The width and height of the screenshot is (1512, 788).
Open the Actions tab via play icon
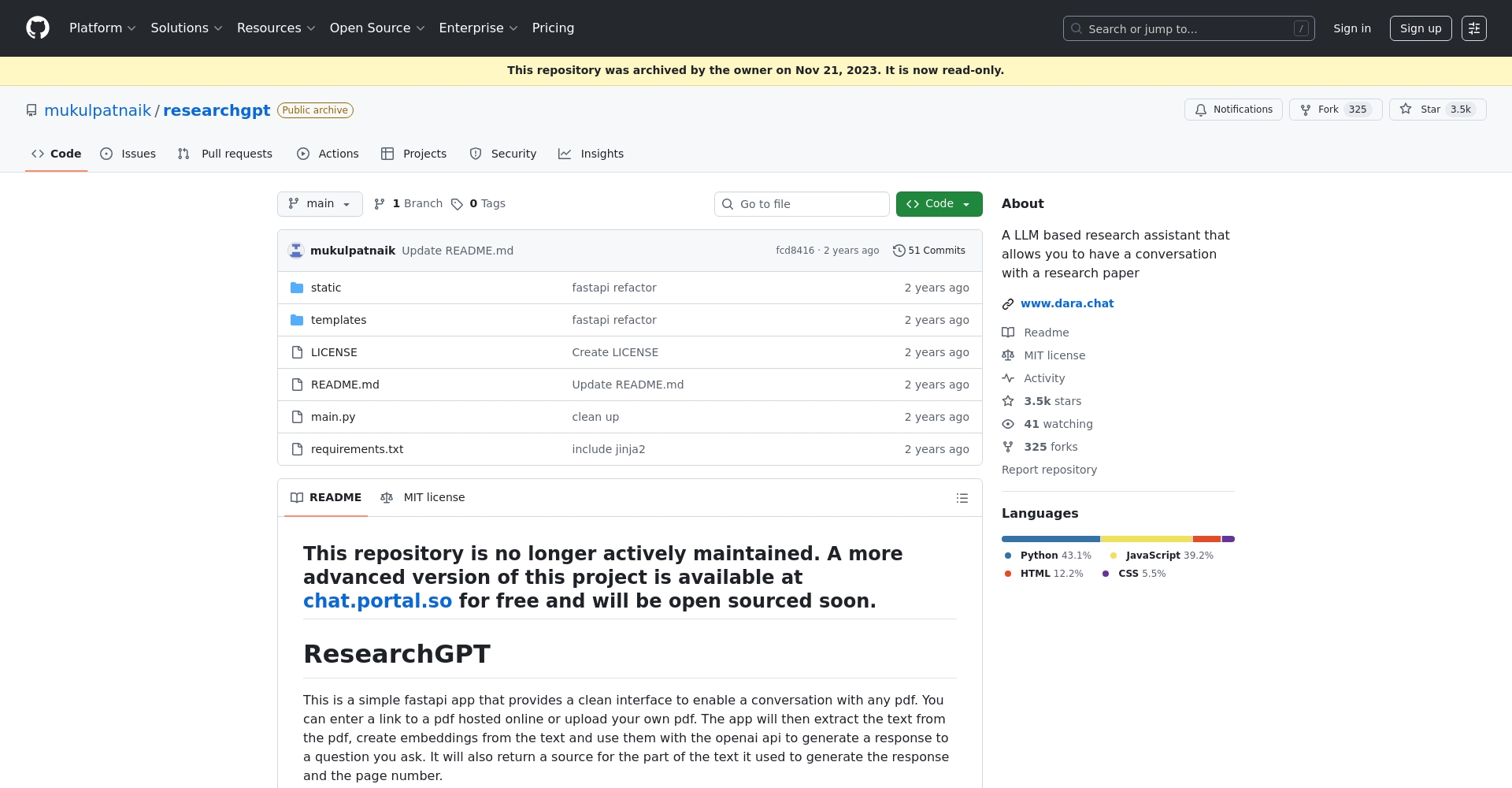303,154
